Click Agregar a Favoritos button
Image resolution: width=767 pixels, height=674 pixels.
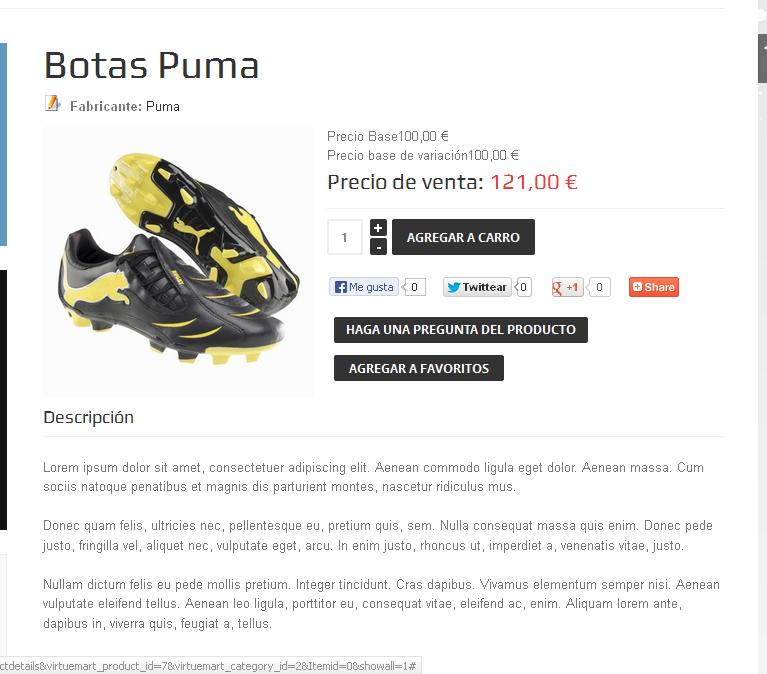pyautogui.click(x=419, y=368)
